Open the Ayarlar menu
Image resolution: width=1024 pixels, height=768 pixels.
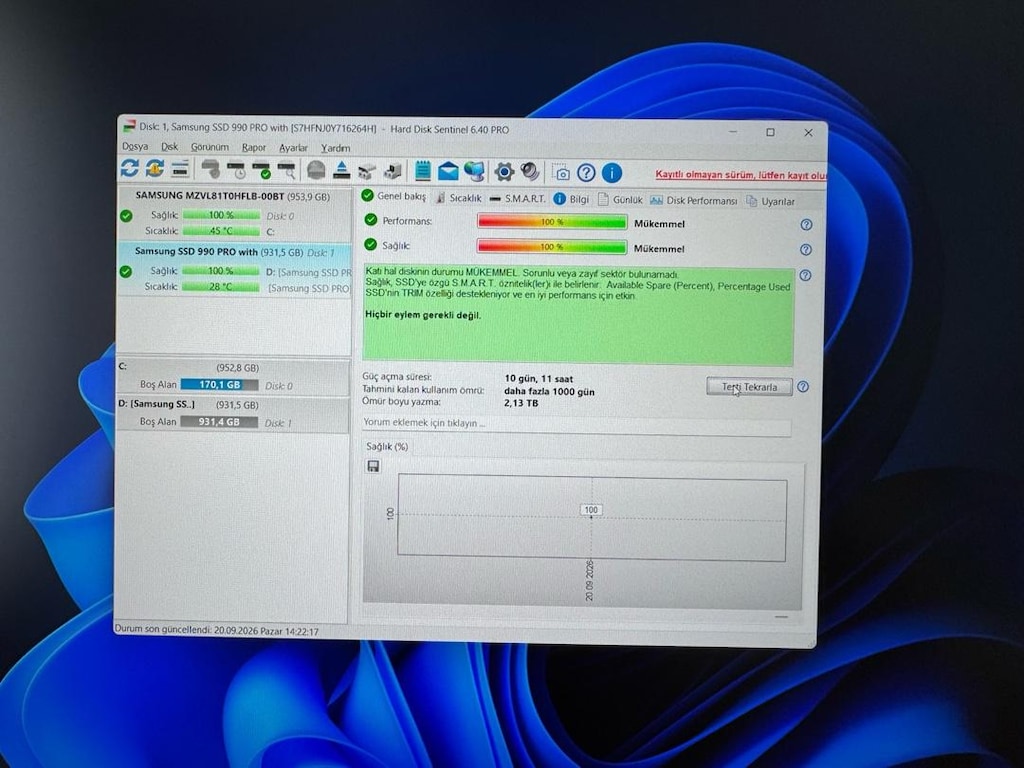pyautogui.click(x=293, y=148)
